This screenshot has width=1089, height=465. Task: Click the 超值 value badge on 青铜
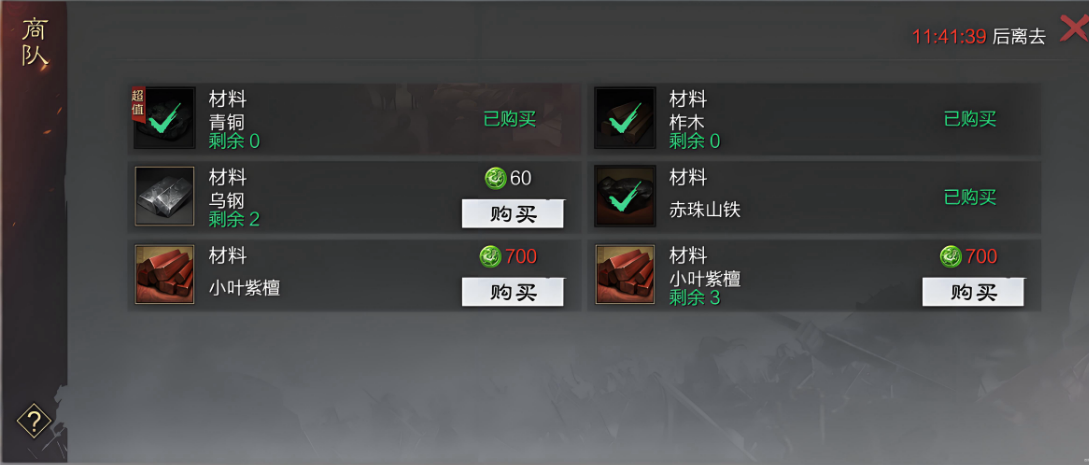click(138, 105)
